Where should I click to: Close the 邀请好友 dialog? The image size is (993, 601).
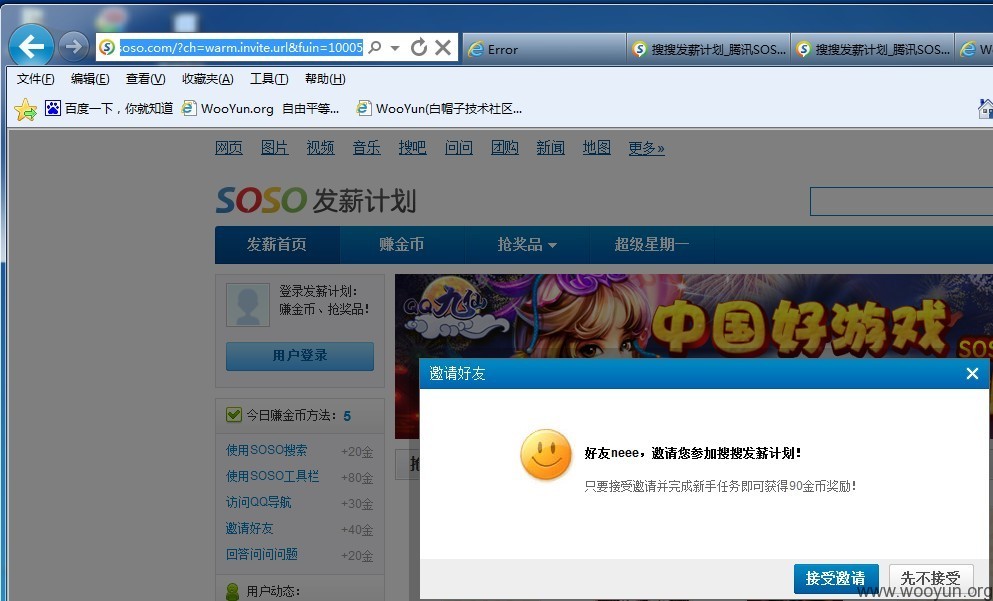click(x=972, y=374)
